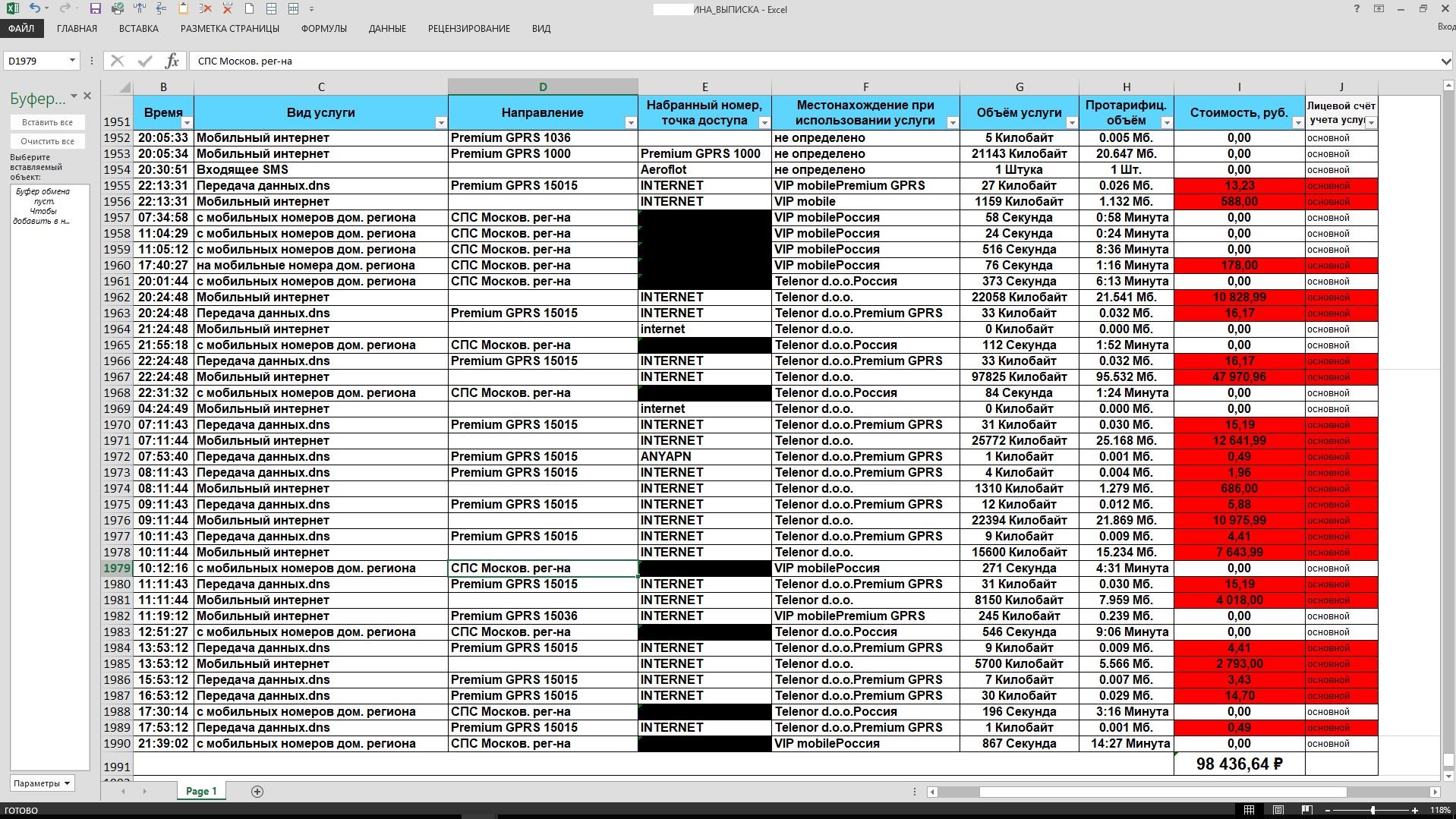Add a new sheet
Image resolution: width=1456 pixels, height=819 pixels.
(257, 792)
